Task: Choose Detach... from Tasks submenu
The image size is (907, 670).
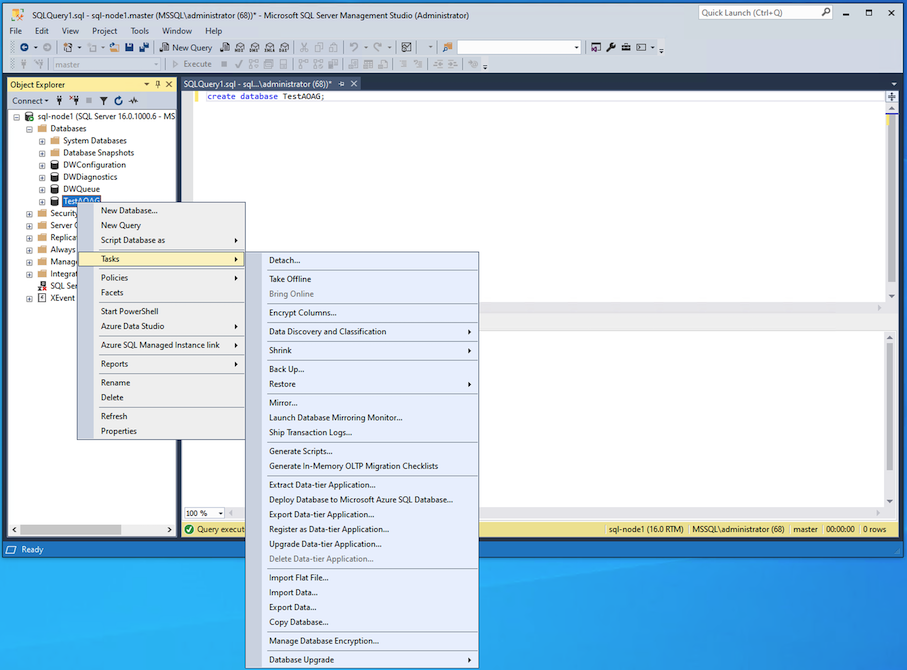Action: click(x=362, y=260)
